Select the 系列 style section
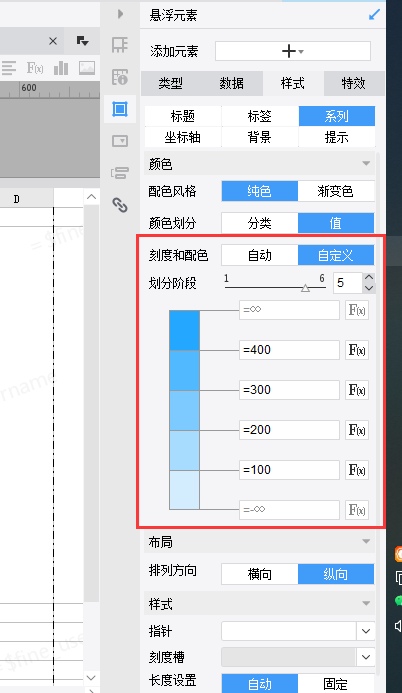This screenshot has width=402, height=693. [x=337, y=116]
